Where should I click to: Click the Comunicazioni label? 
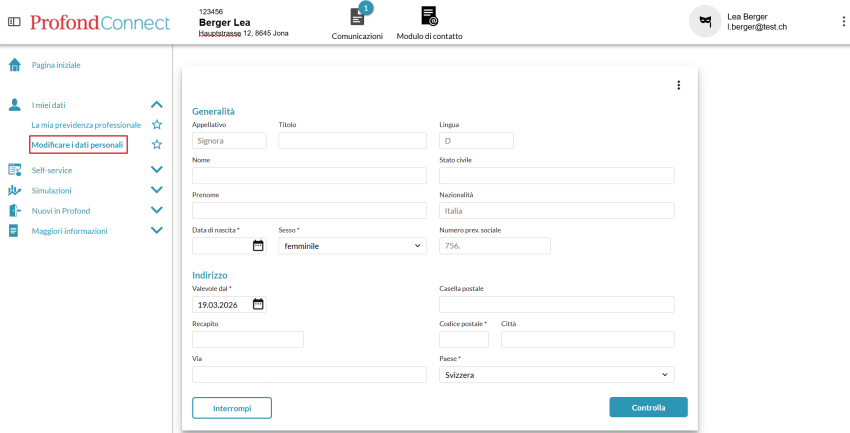coord(357,36)
